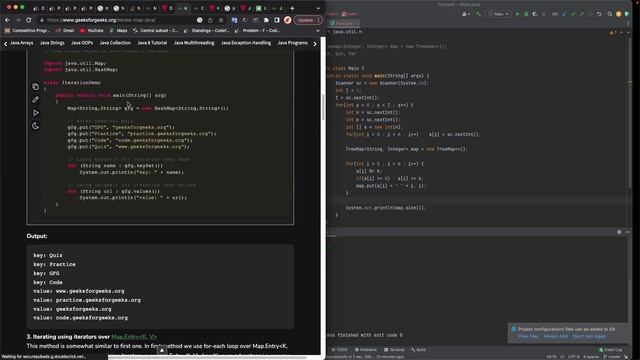This screenshot has height=360, width=640.
Task: Click the Git update project arrow icon
Action: coord(564,14)
